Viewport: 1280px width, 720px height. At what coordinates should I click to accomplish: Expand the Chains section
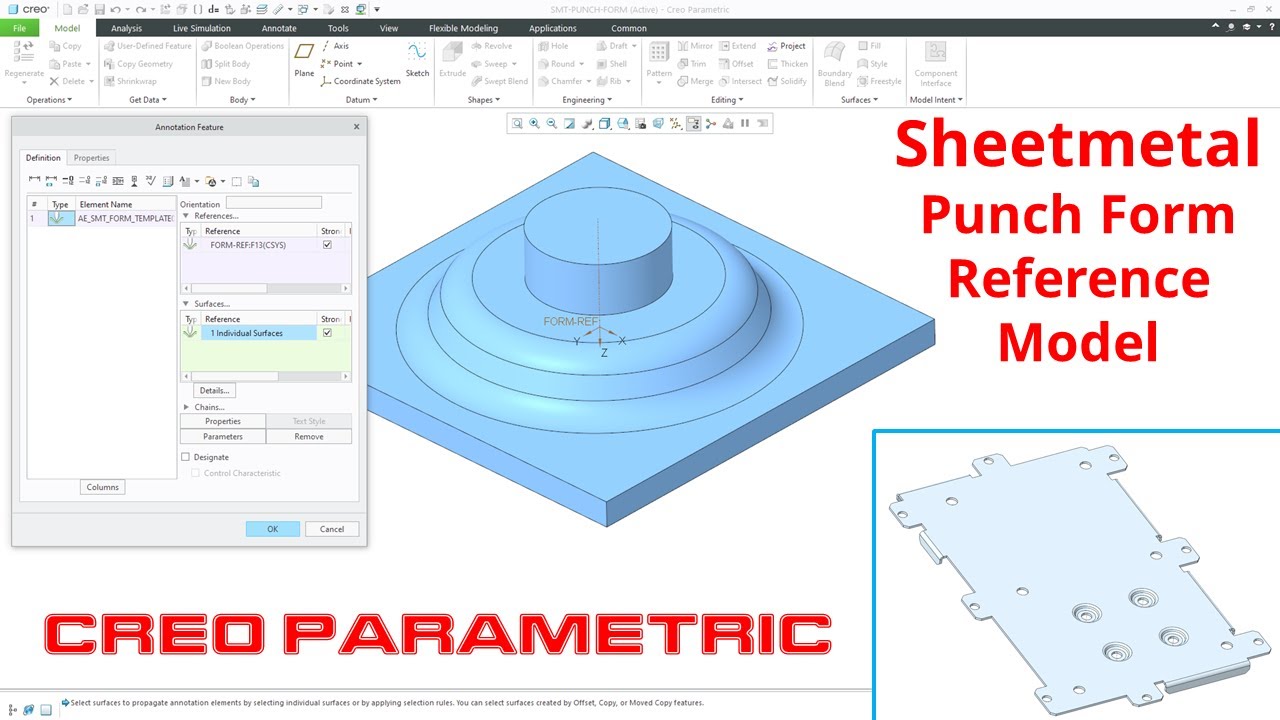point(186,407)
